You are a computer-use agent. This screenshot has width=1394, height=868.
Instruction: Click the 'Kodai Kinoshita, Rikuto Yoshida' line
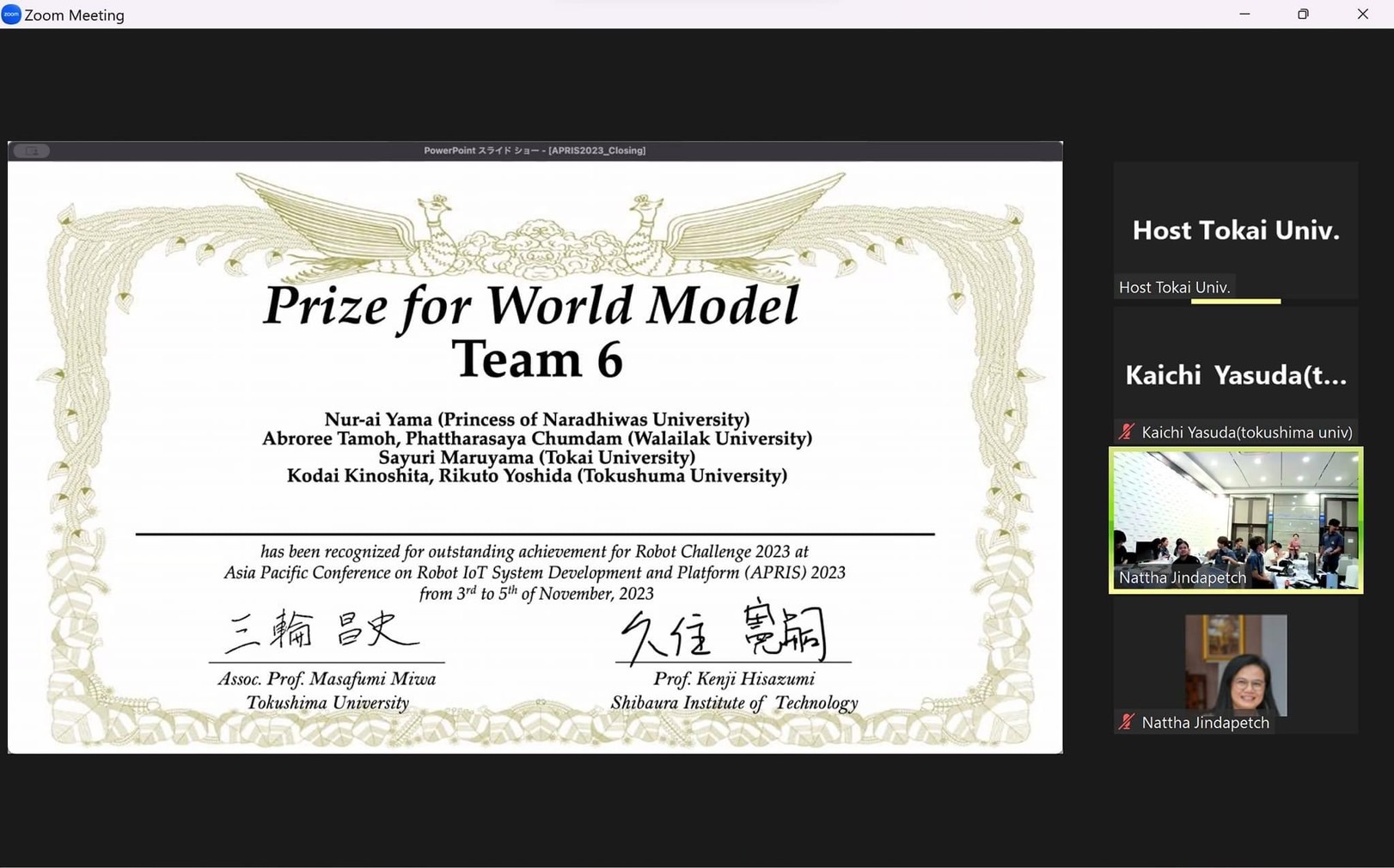(537, 476)
